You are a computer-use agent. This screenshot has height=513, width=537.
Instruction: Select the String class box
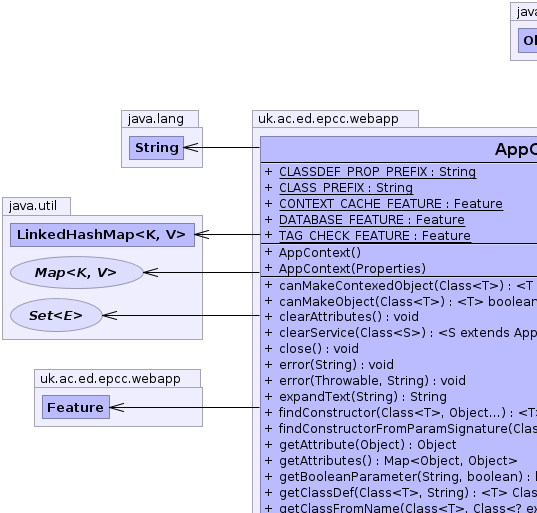coord(157,148)
